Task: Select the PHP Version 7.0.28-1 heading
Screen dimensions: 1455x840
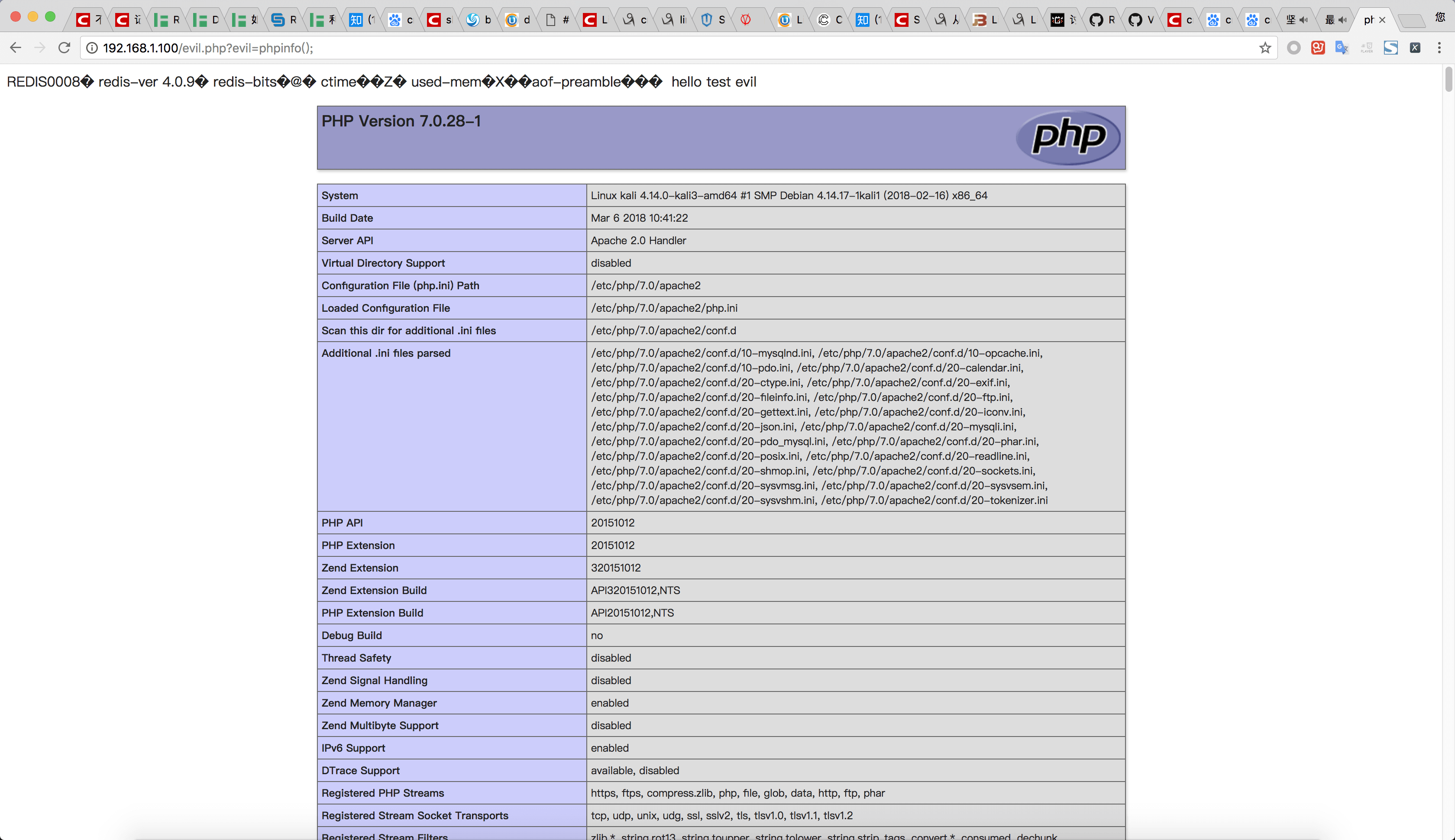Action: coord(401,121)
